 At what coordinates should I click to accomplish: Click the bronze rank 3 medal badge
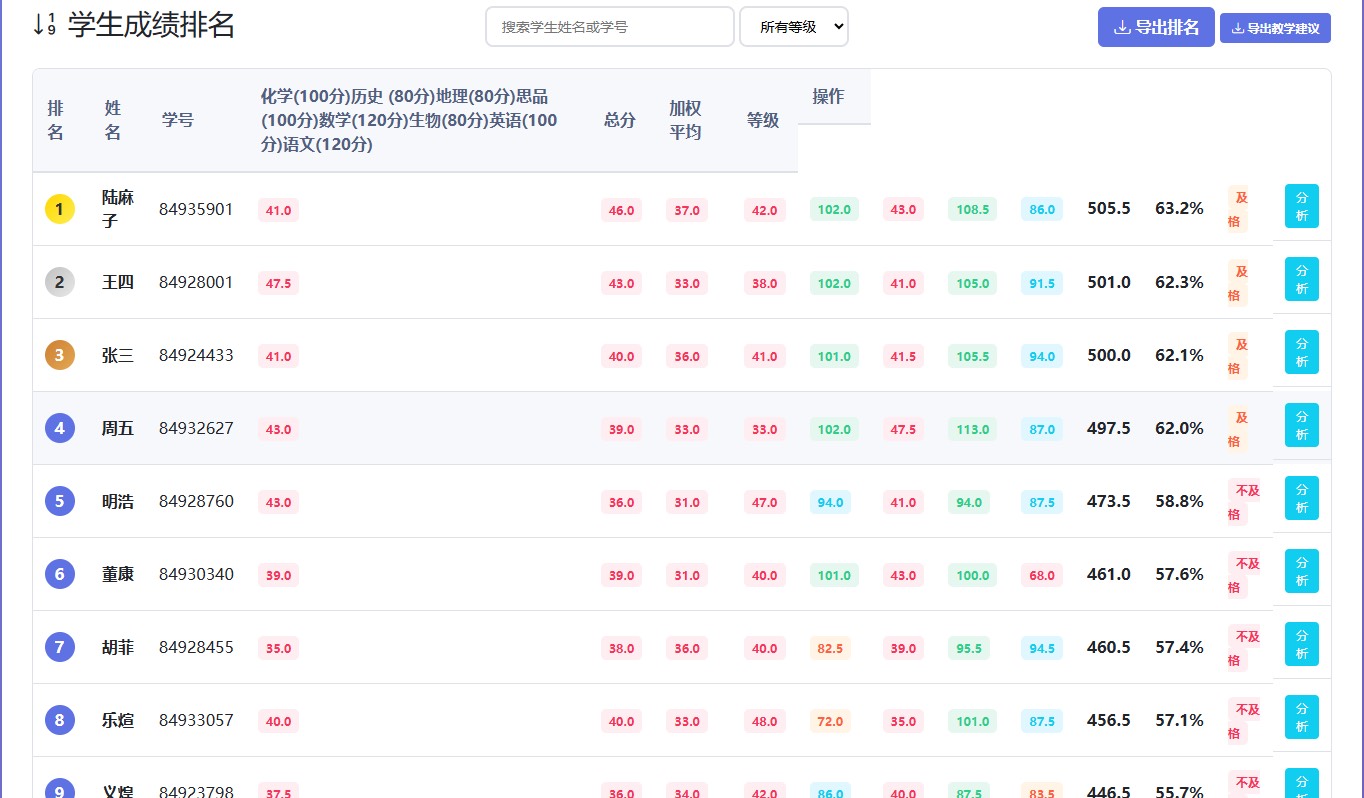60,355
